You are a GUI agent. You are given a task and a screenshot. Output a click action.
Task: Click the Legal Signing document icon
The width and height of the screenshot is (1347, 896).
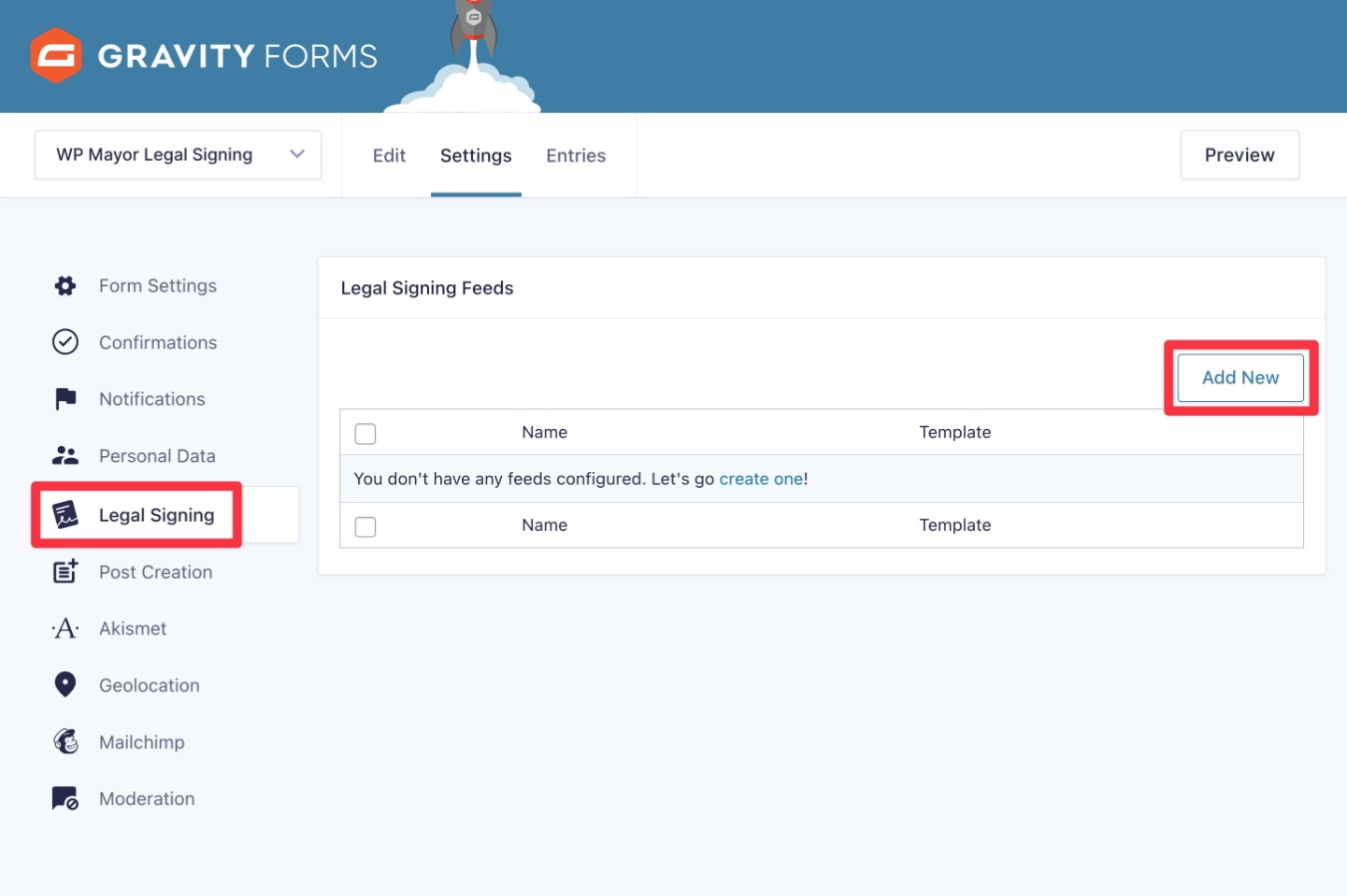pos(65,515)
